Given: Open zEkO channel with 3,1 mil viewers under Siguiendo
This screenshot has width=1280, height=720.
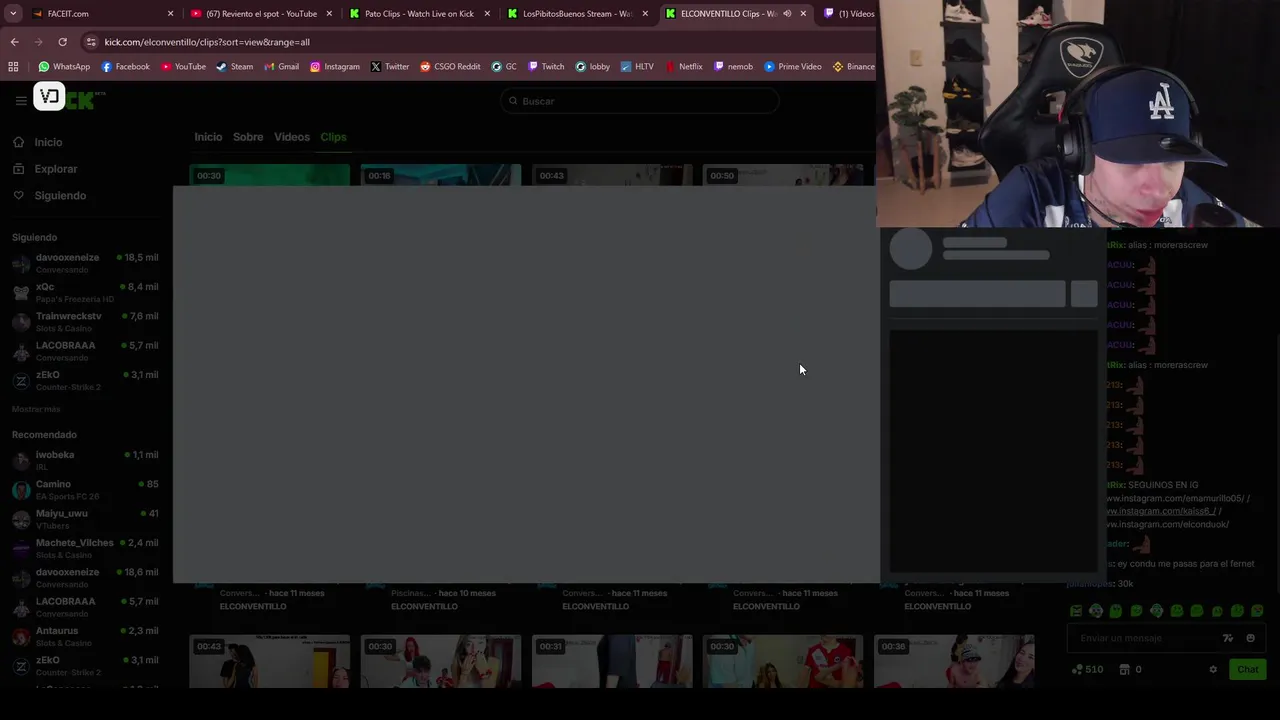Looking at the screenshot, I should click(86, 380).
